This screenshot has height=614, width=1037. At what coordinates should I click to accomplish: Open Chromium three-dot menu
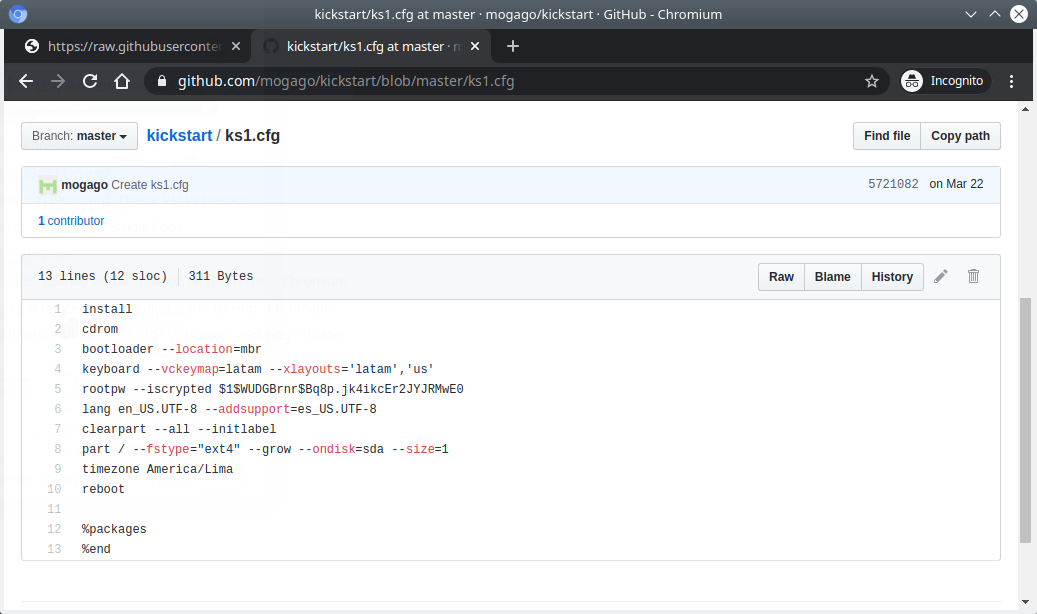[1011, 81]
